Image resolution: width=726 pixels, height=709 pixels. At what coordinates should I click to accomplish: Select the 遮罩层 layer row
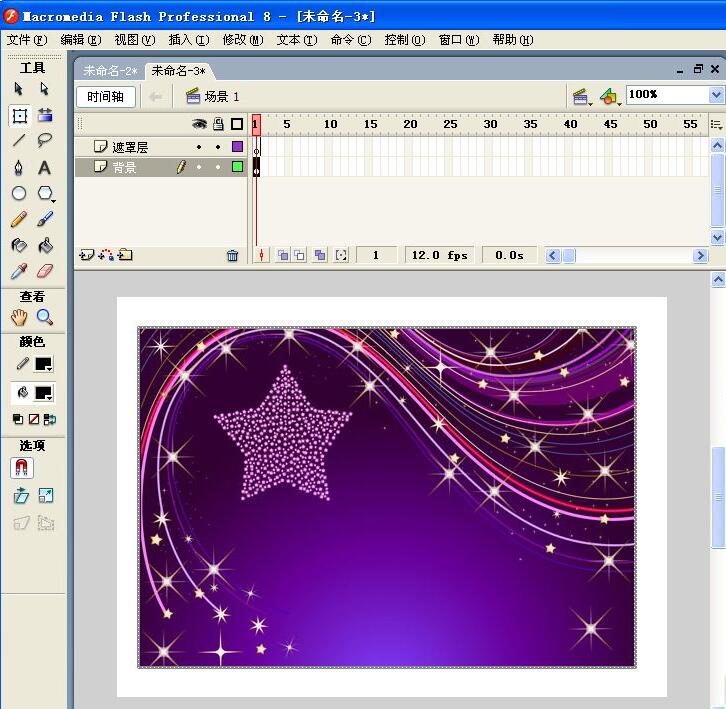[161, 147]
